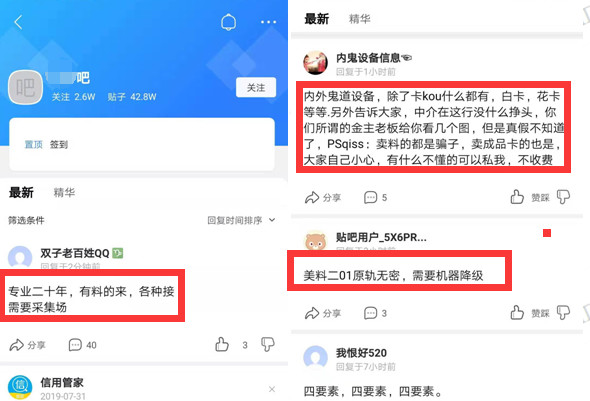The image size is (590, 401).
Task: Open the 签到 pinned post
Action: [59, 144]
